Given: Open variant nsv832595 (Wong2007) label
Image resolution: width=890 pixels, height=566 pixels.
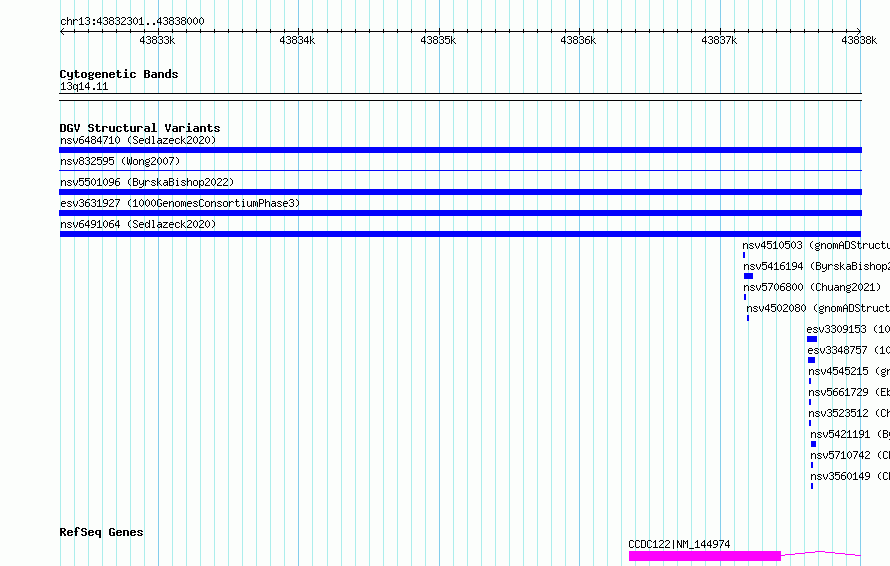Looking at the screenshot, I should tap(120, 161).
